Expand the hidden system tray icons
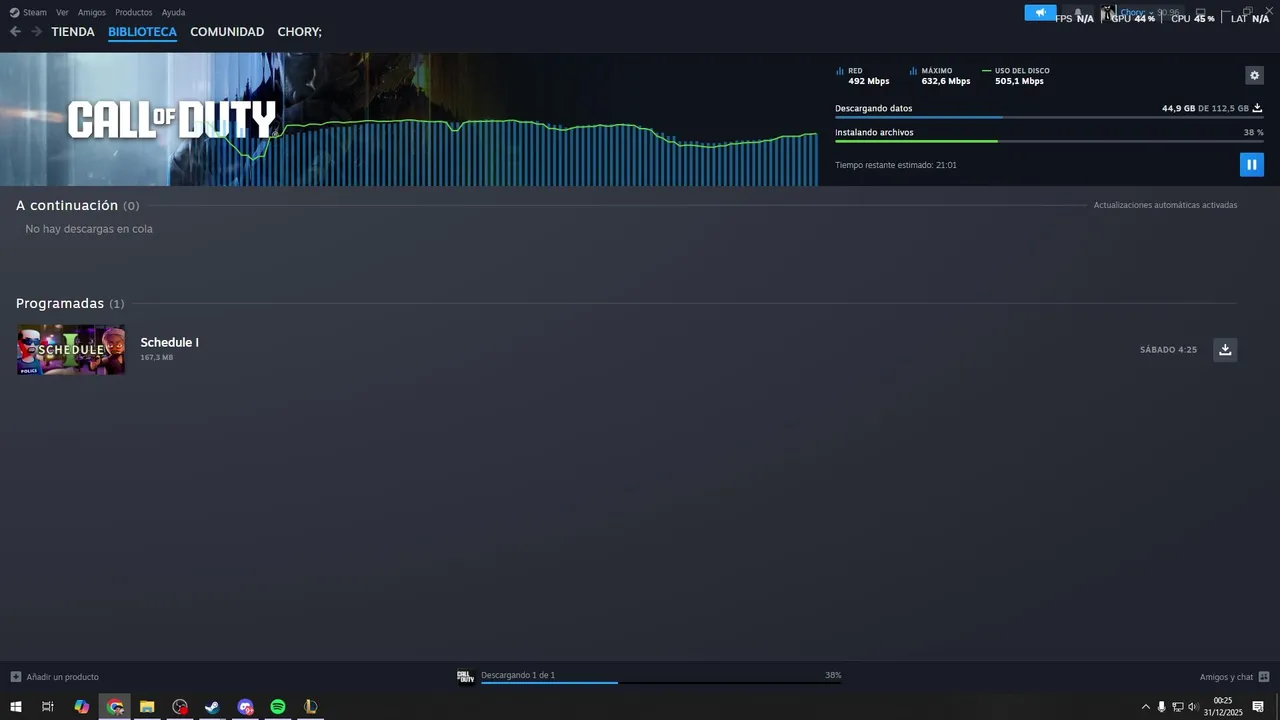 tap(1146, 707)
